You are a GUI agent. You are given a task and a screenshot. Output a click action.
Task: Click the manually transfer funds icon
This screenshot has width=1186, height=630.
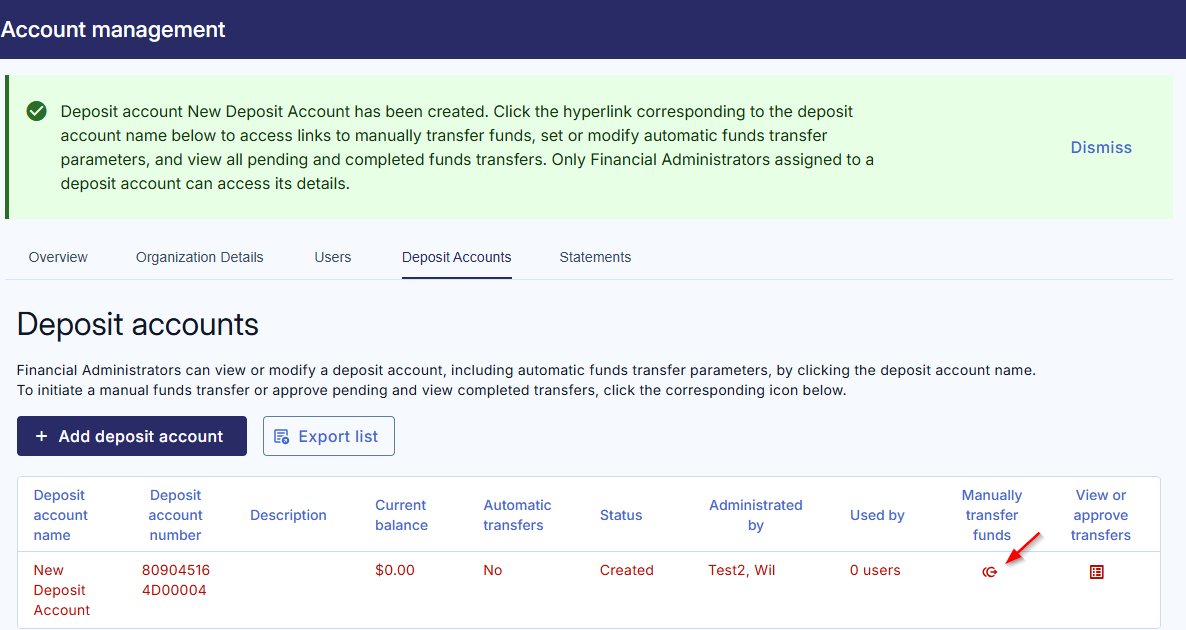coord(990,572)
